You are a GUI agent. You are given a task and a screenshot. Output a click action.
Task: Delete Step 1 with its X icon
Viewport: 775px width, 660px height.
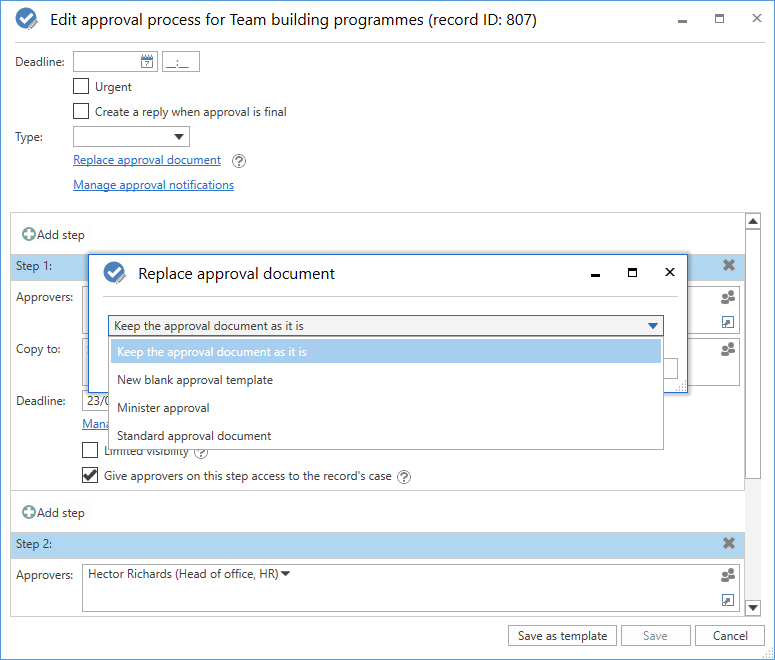point(729,266)
